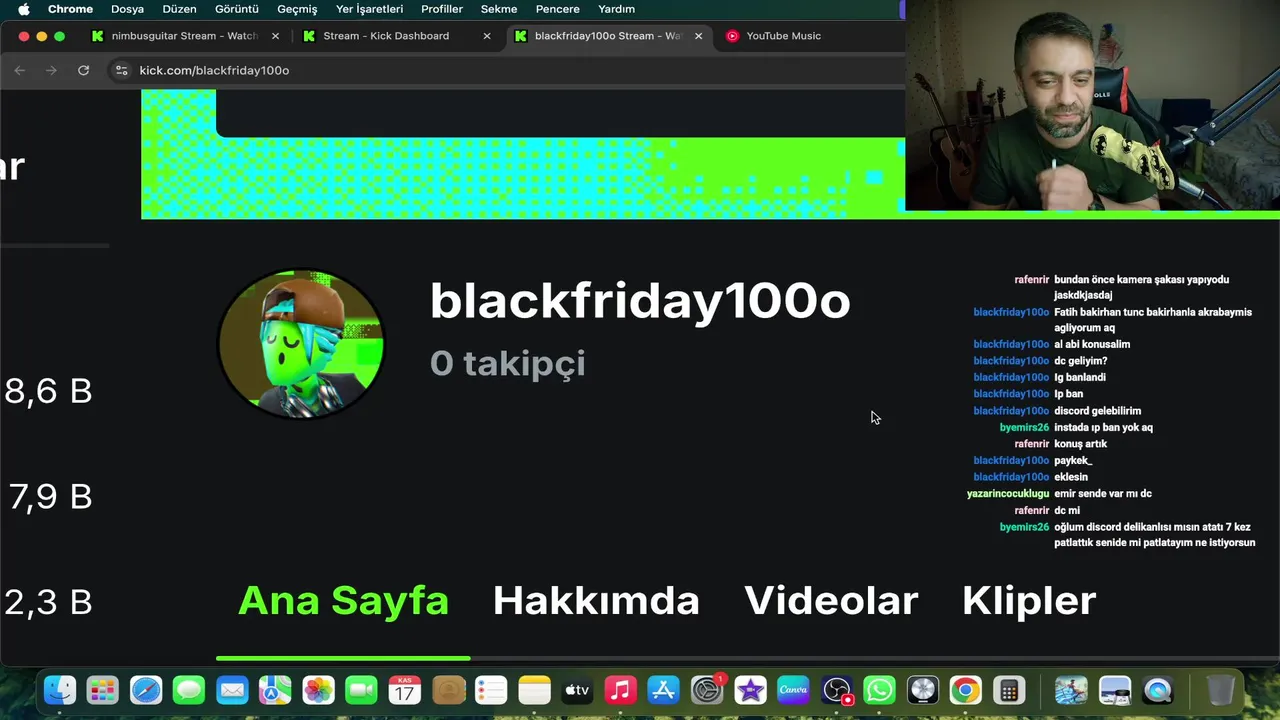The height and width of the screenshot is (720, 1280).
Task: Click rafenrir username beside 'konuş artık'
Action: 1031,444
